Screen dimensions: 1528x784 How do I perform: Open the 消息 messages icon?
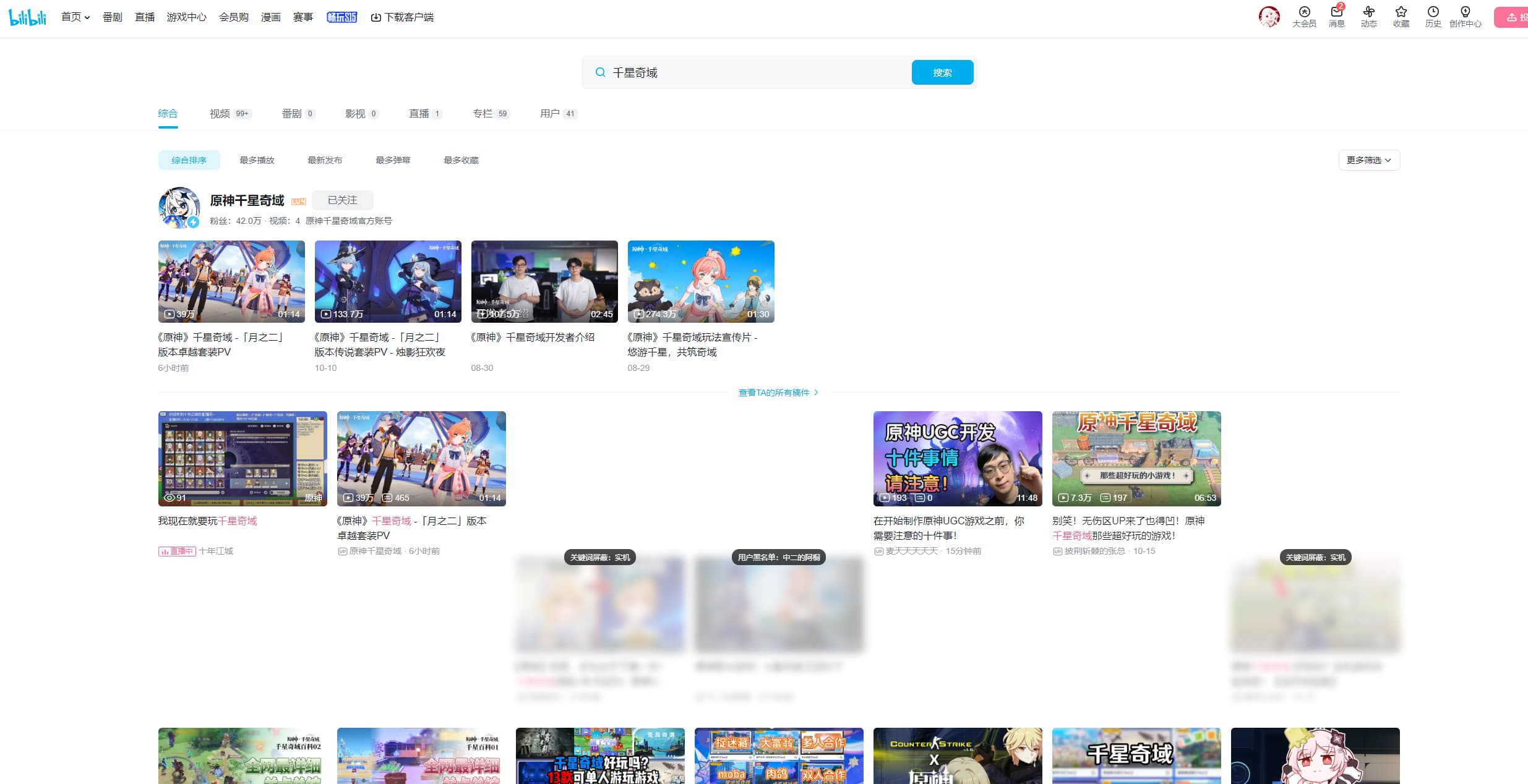1336,12
